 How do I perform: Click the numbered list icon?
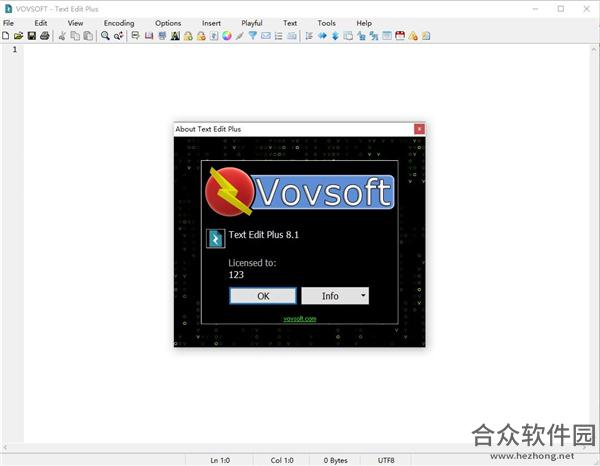[x=279, y=36]
